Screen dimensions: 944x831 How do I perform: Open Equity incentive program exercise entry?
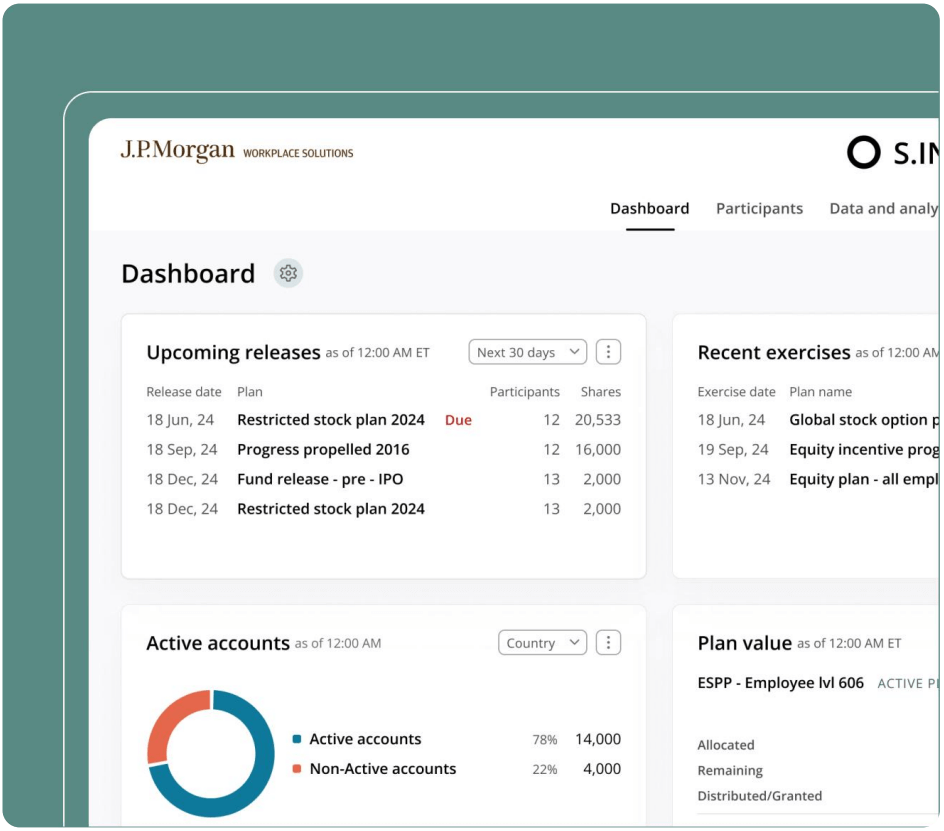tap(863, 450)
